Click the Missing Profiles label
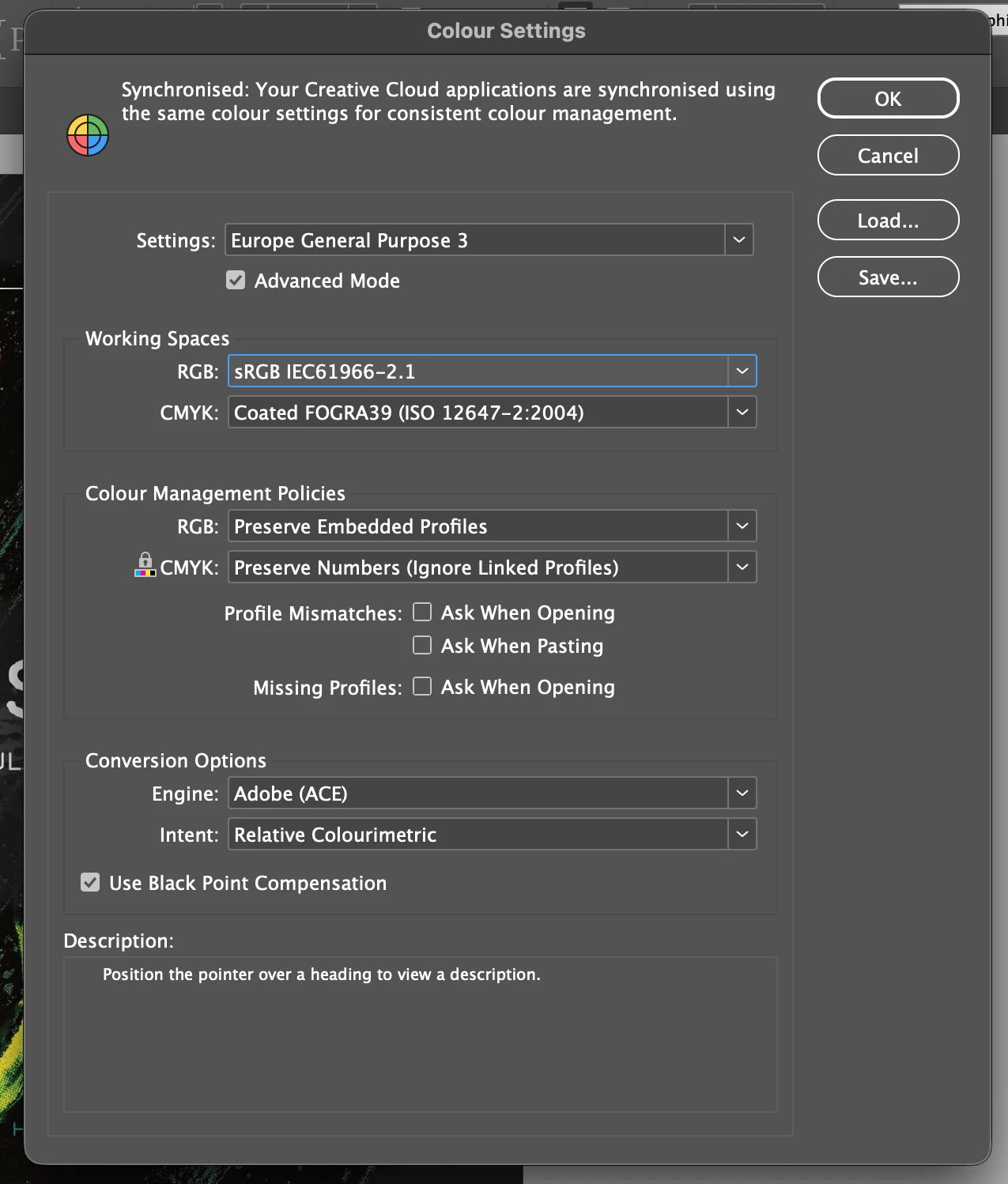The width and height of the screenshot is (1008, 1184). (327, 688)
